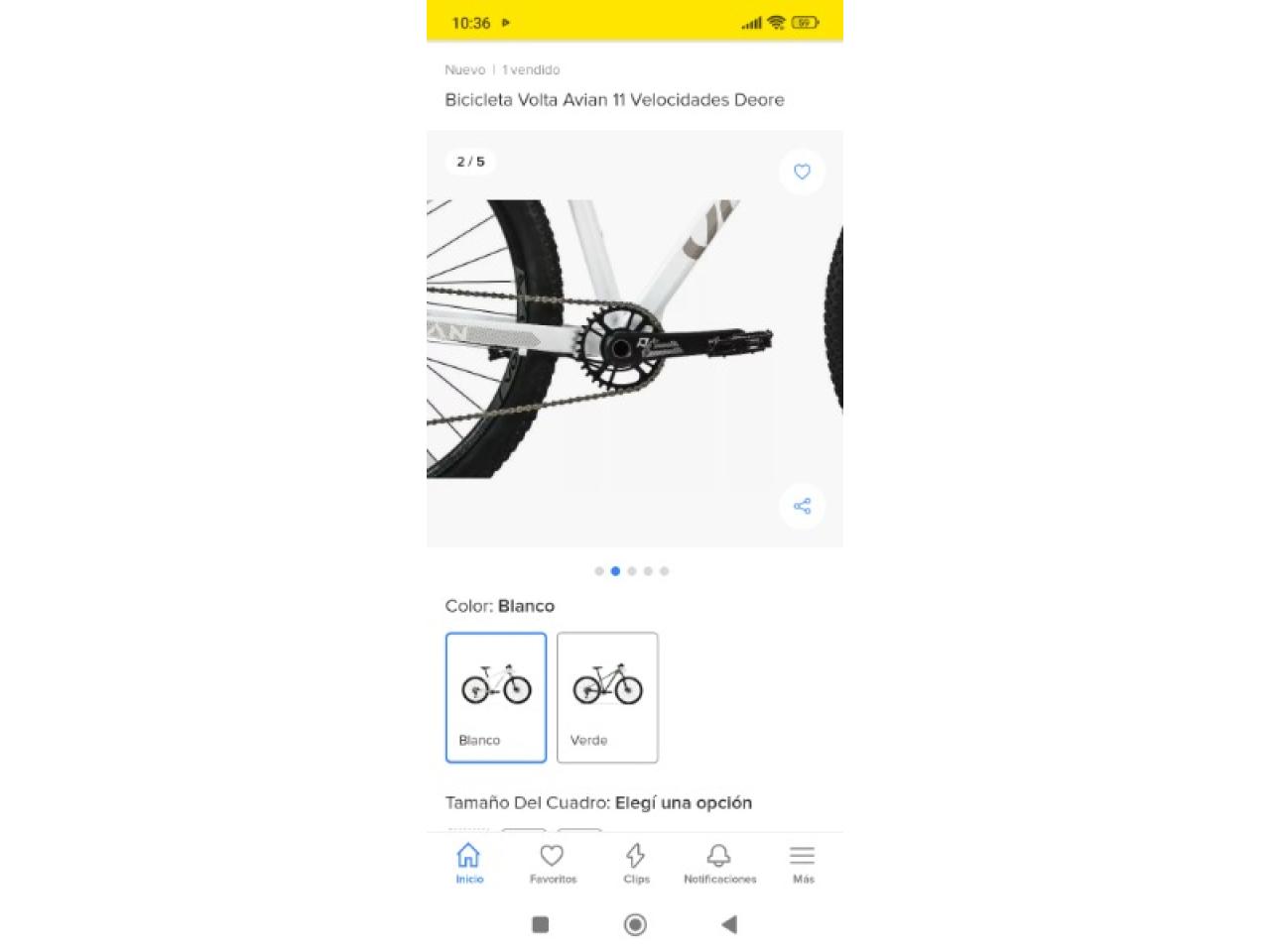Tap Android recent apps square button

pyautogui.click(x=541, y=924)
